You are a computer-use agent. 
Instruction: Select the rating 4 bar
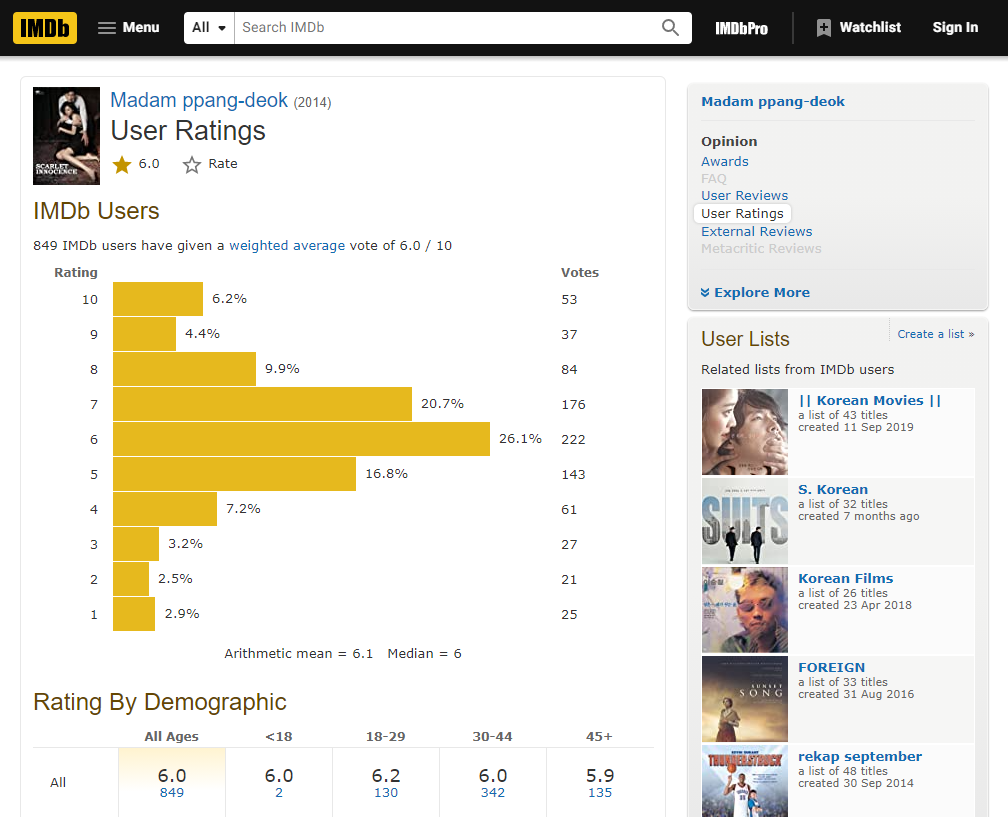(x=165, y=508)
